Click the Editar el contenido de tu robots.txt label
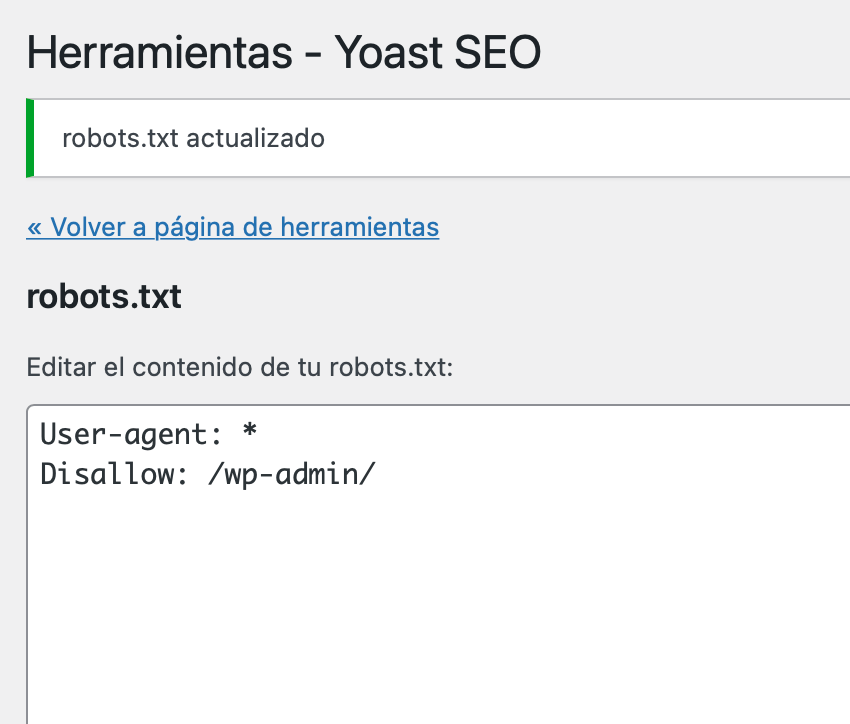This screenshot has height=724, width=850. (240, 367)
